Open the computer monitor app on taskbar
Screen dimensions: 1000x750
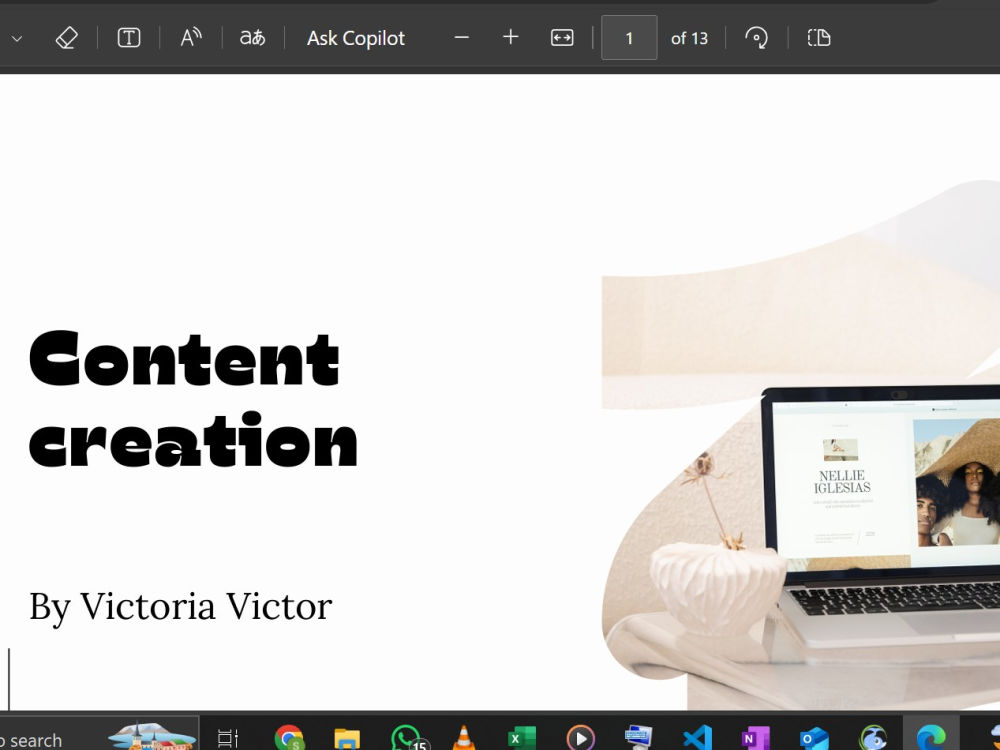click(x=638, y=739)
